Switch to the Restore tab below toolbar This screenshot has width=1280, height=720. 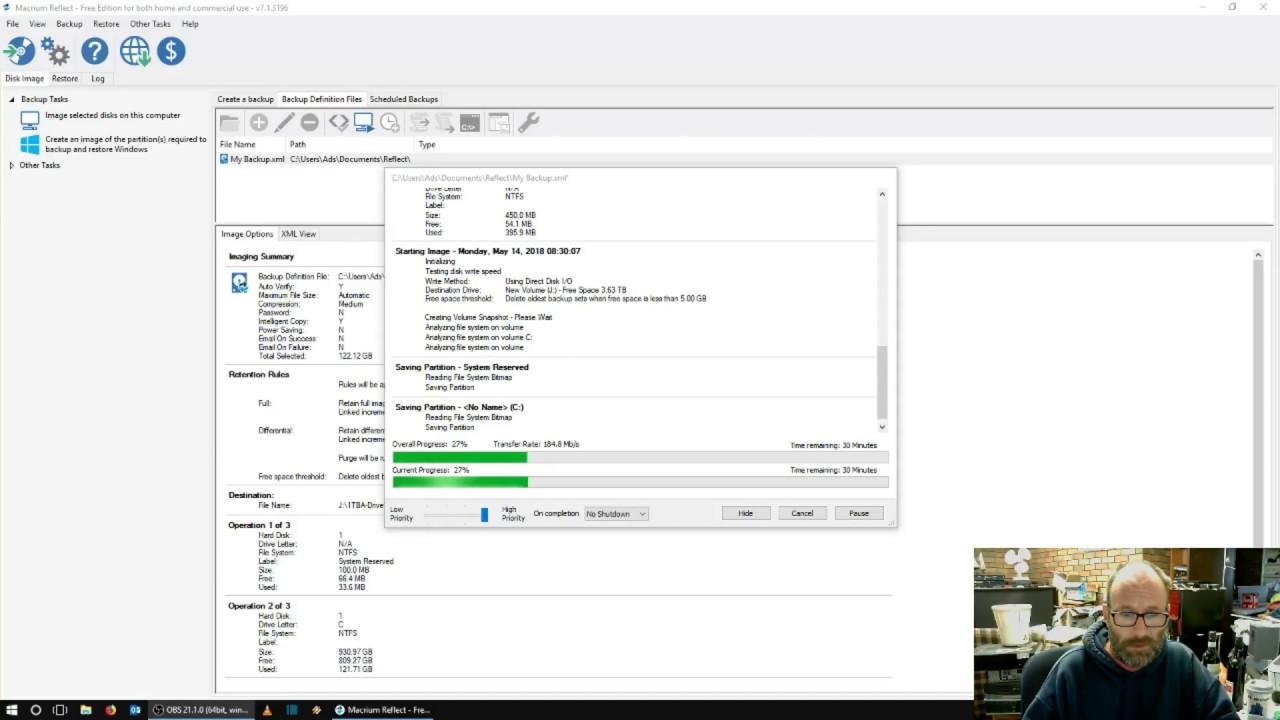[x=65, y=78]
